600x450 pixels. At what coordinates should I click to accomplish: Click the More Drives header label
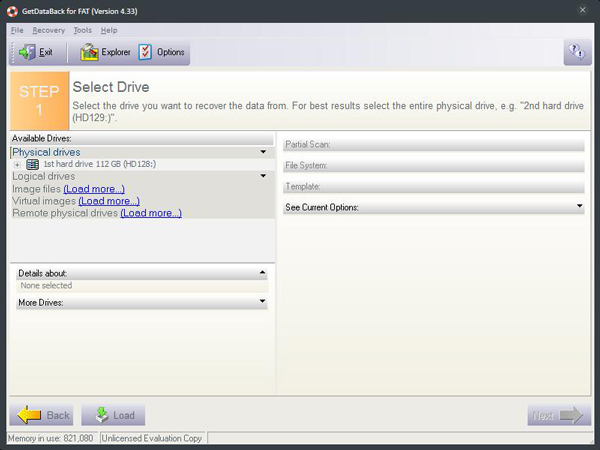pos(41,303)
